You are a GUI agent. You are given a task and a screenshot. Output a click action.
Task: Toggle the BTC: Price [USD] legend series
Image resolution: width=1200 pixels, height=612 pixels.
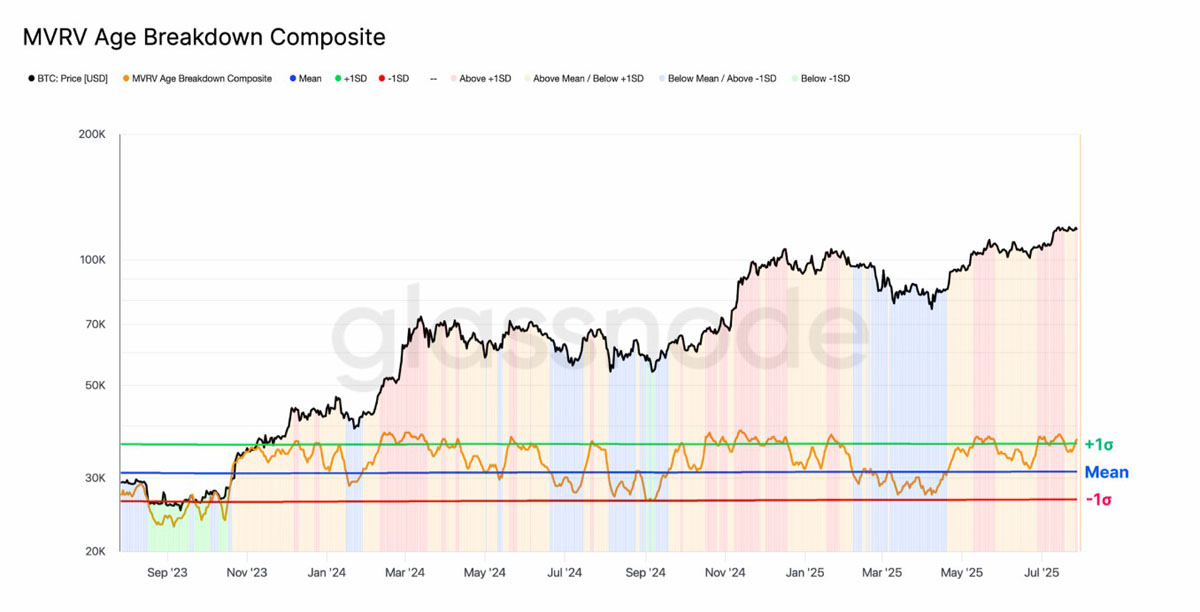(x=71, y=78)
